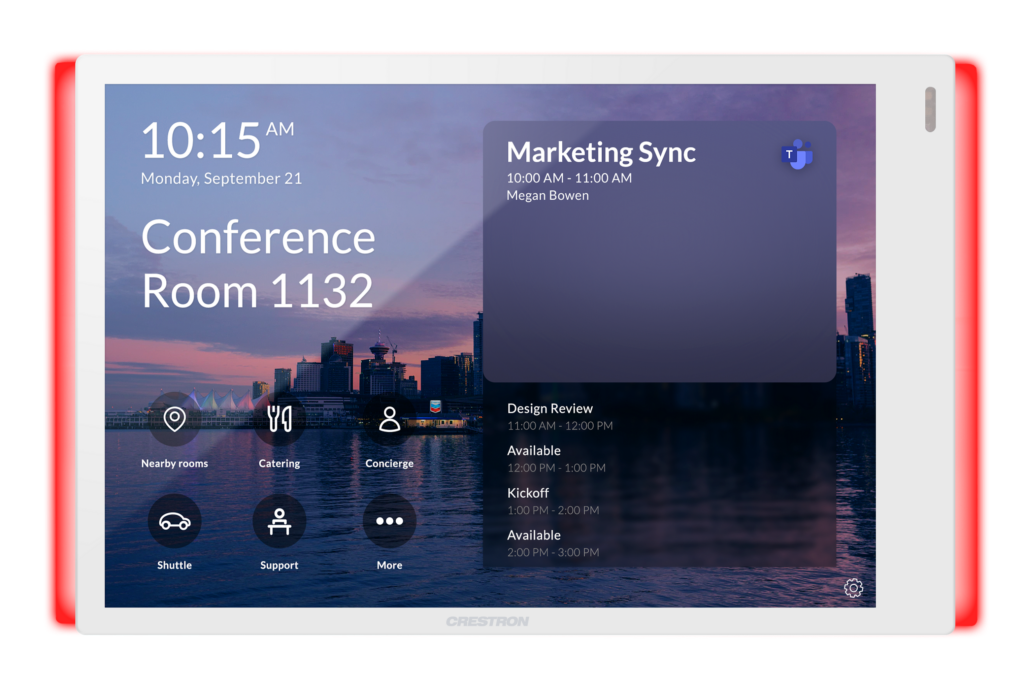This screenshot has width=1024, height=684.
Task: Request a Shuttle ride
Action: point(174,521)
